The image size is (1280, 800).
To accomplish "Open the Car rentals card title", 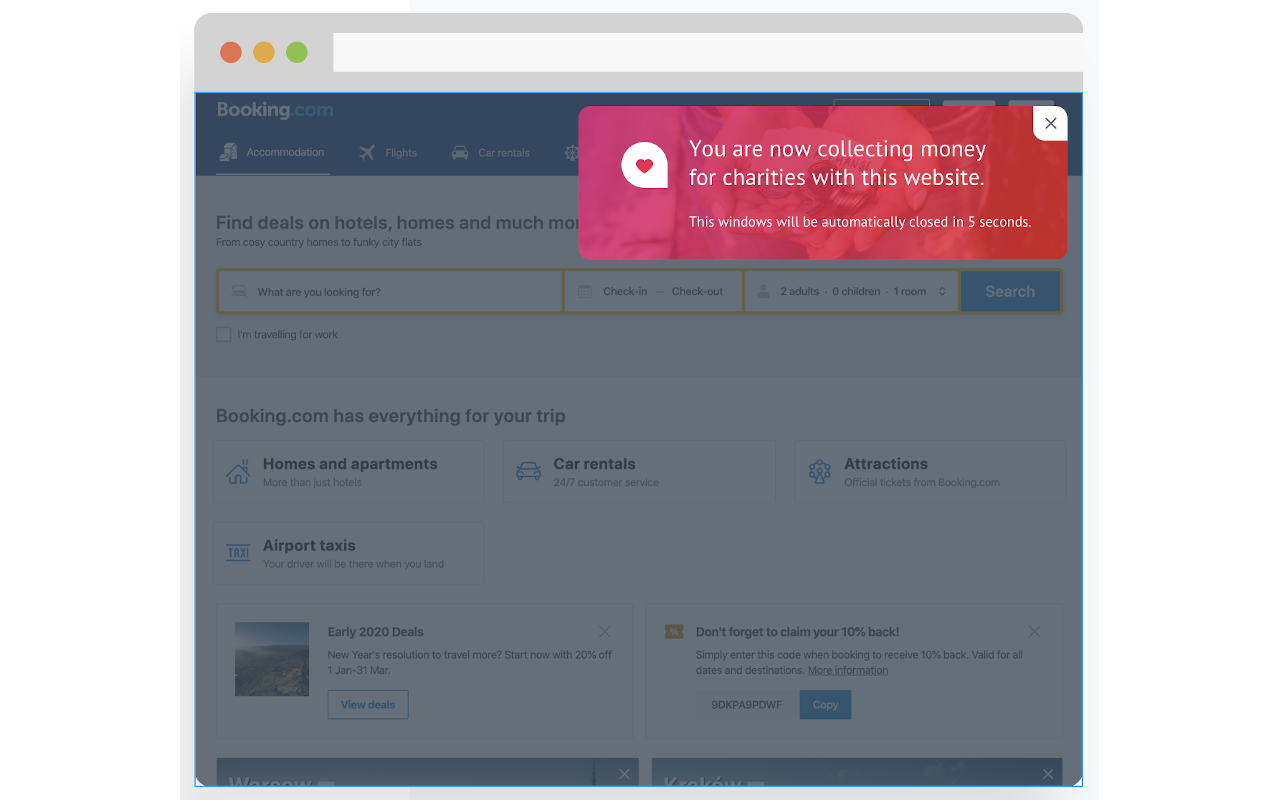I will pyautogui.click(x=594, y=464).
